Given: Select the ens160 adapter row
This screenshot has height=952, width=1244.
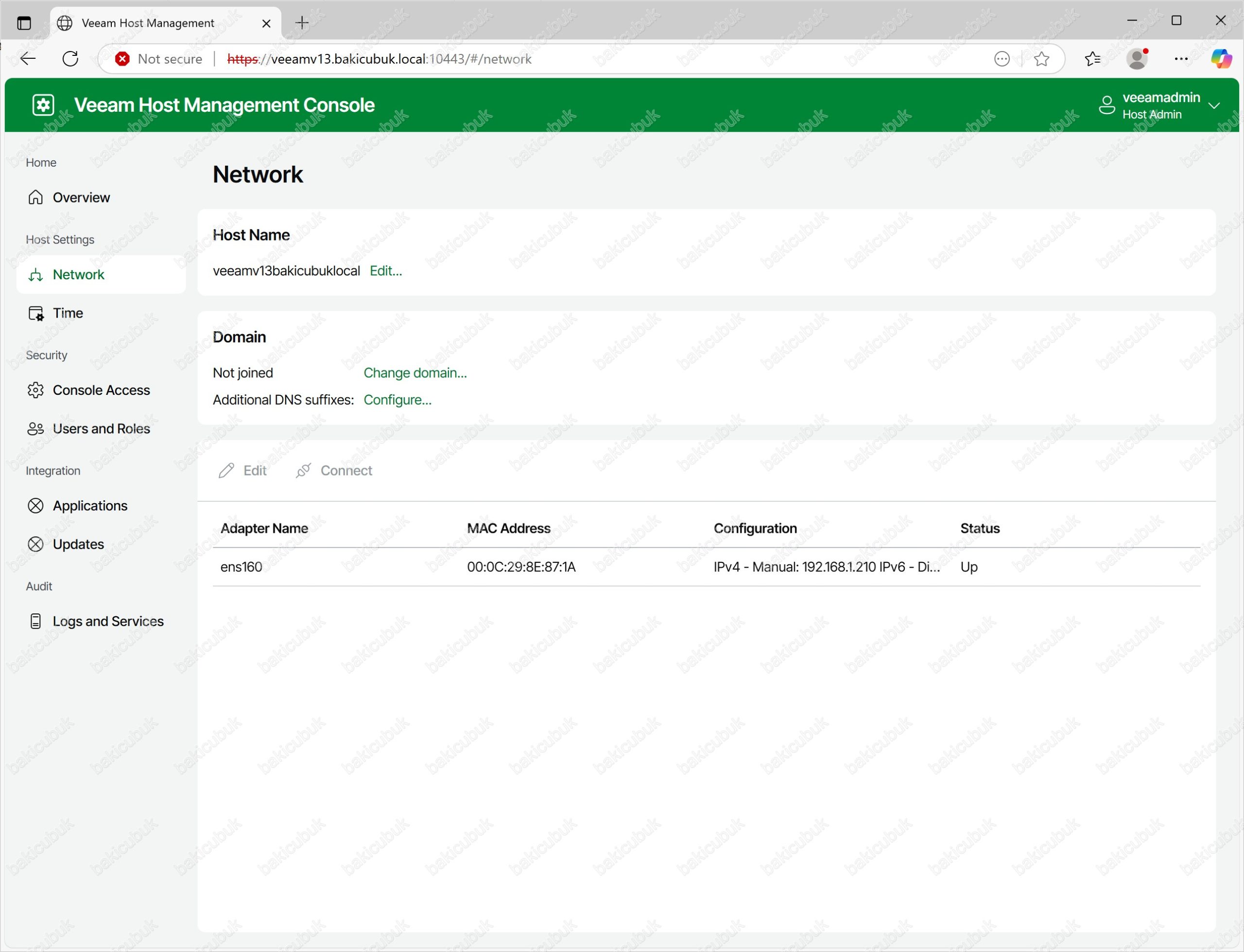Looking at the screenshot, I should 707,567.
